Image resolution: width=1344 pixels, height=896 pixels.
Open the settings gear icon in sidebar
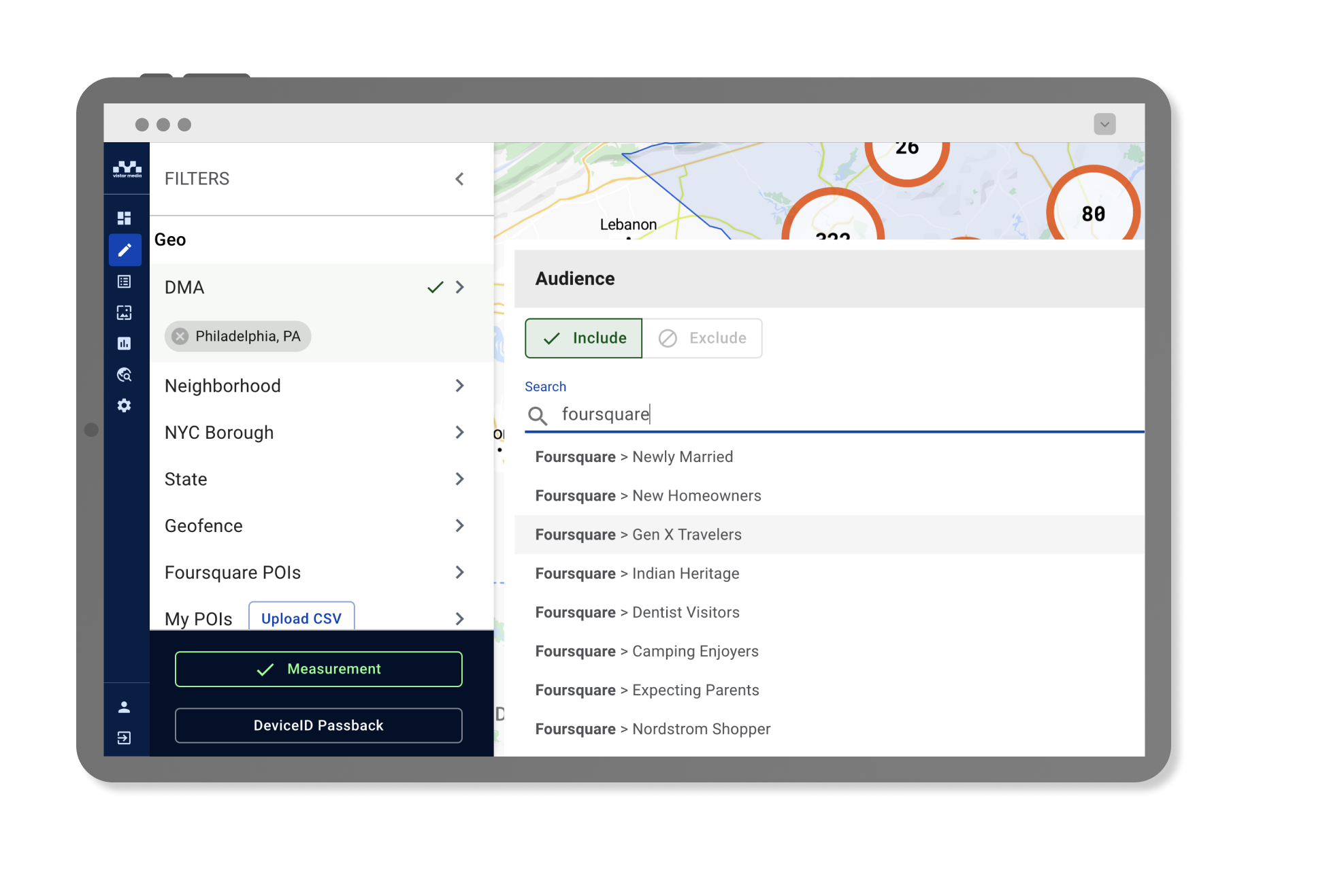tap(124, 405)
